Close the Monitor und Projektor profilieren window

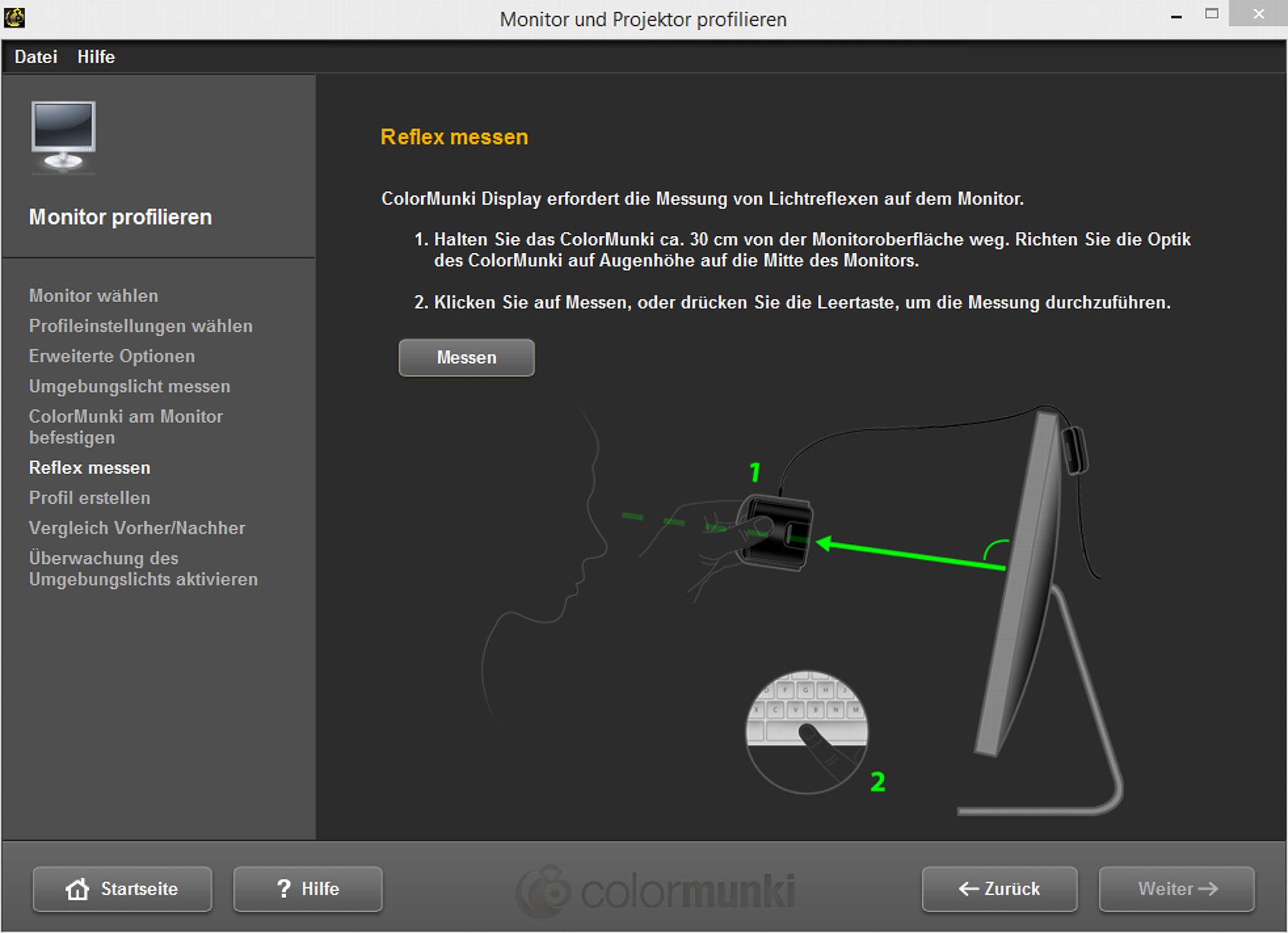click(1258, 14)
